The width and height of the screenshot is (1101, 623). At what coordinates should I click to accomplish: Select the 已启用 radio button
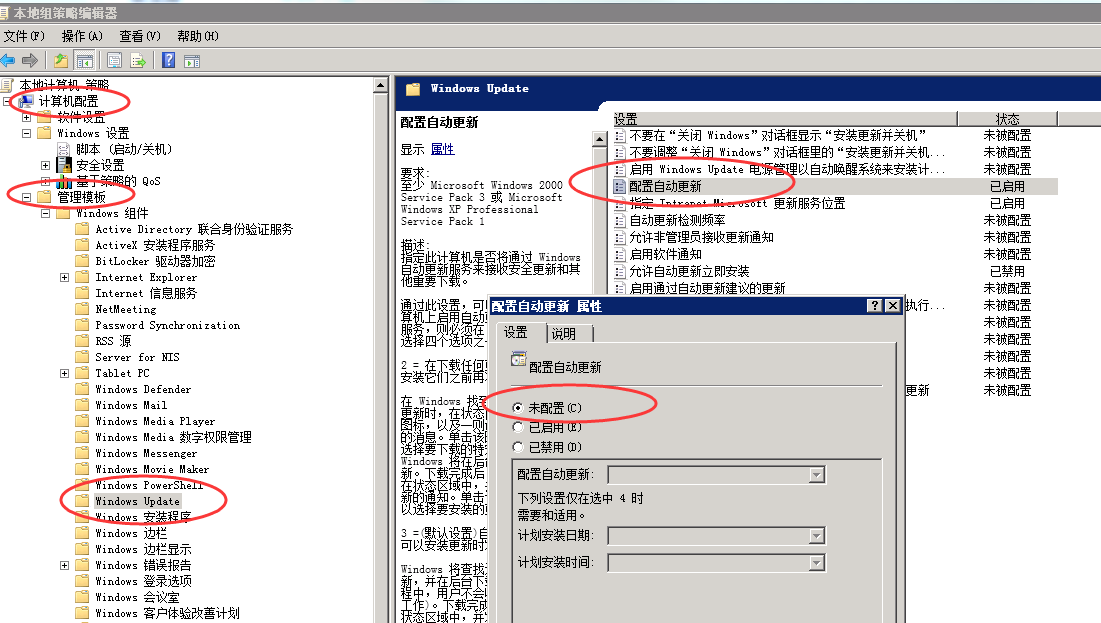point(518,428)
